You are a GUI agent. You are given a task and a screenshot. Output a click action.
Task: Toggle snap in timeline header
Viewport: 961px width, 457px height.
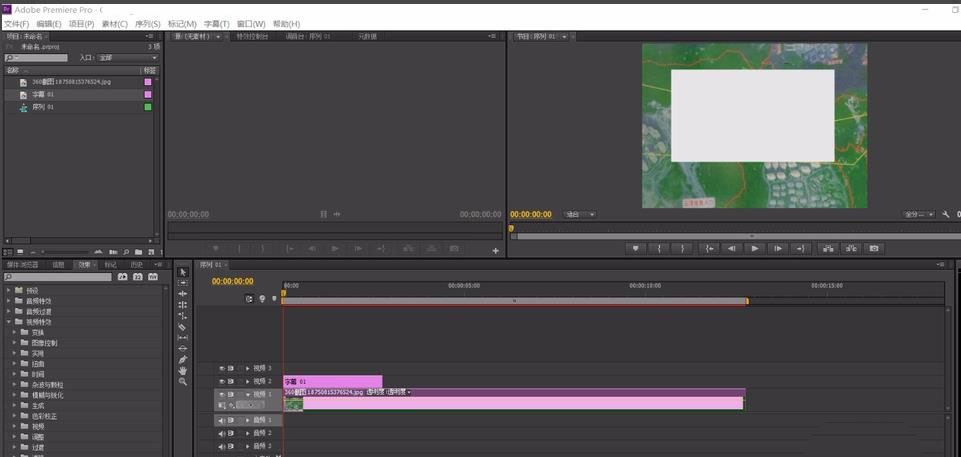click(x=249, y=299)
